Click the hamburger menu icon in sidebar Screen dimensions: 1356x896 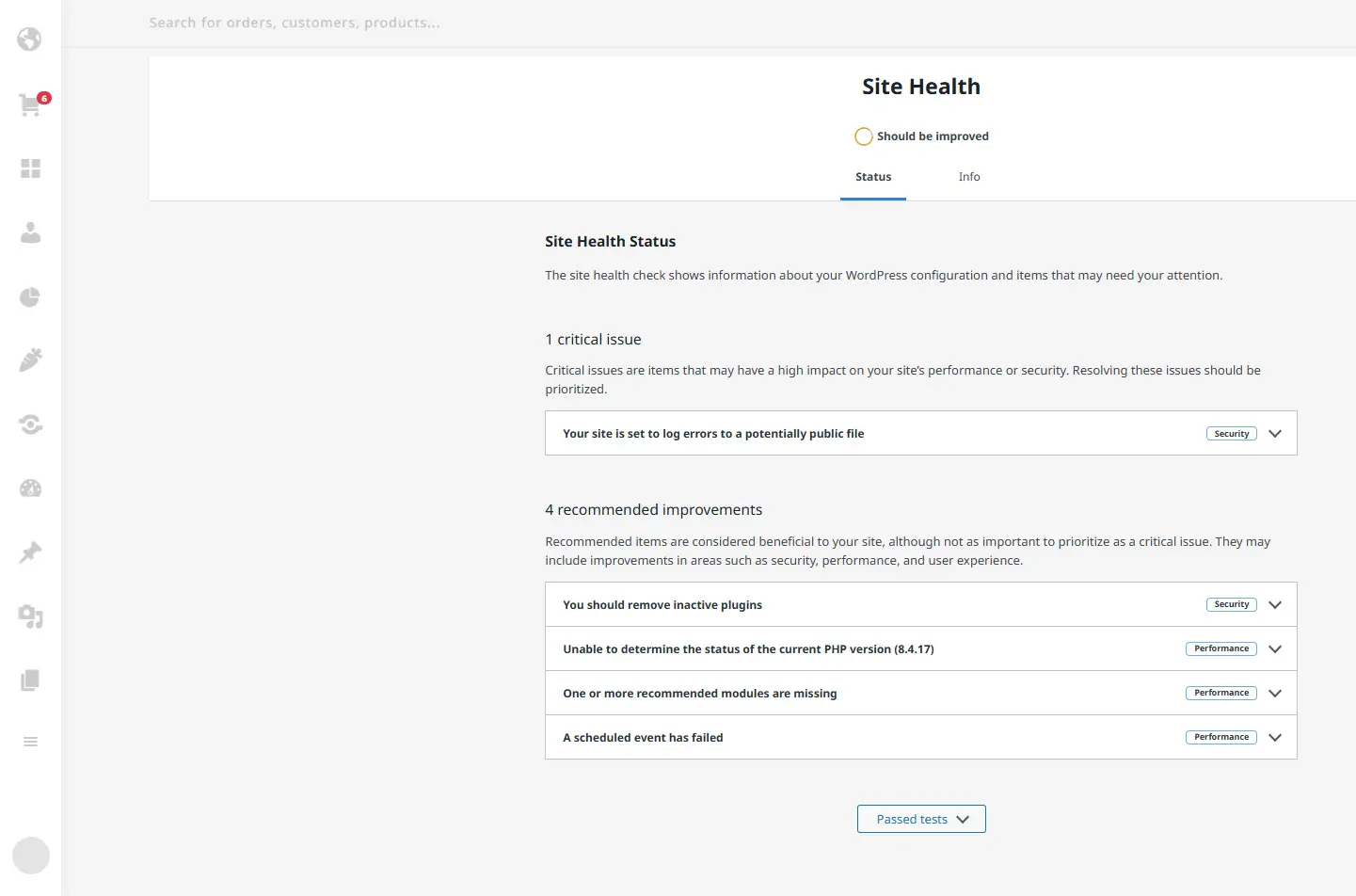click(30, 742)
